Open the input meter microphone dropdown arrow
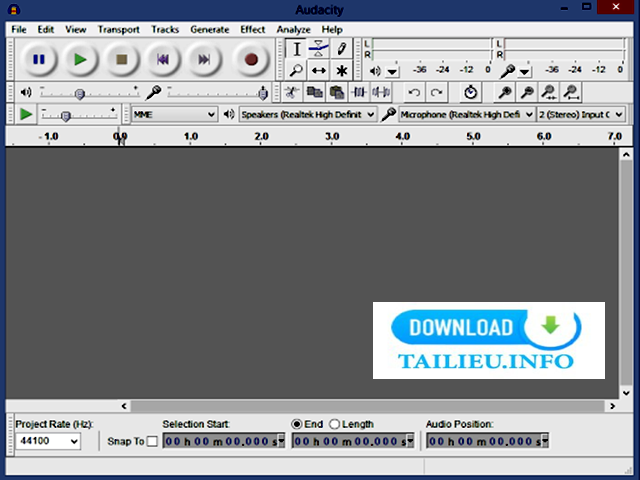Screen dimensions: 640x480 click(x=524, y=72)
